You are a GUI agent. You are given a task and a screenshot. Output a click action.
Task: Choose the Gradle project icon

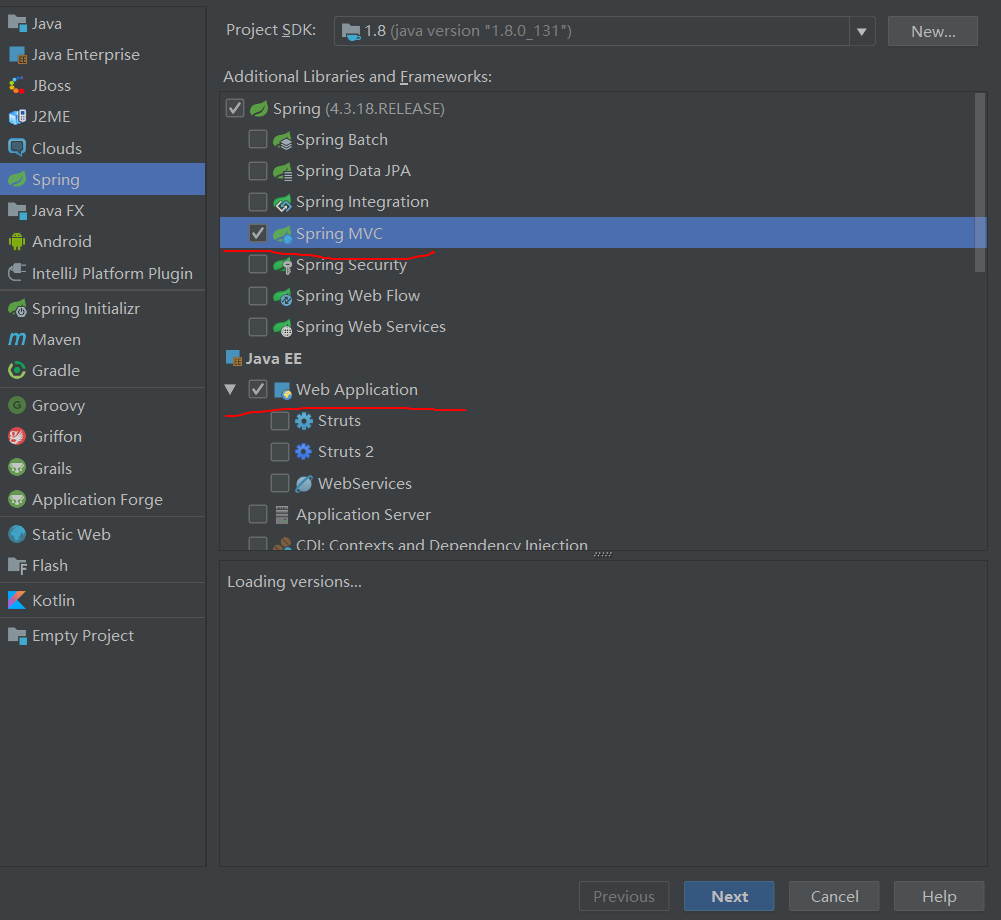point(17,370)
